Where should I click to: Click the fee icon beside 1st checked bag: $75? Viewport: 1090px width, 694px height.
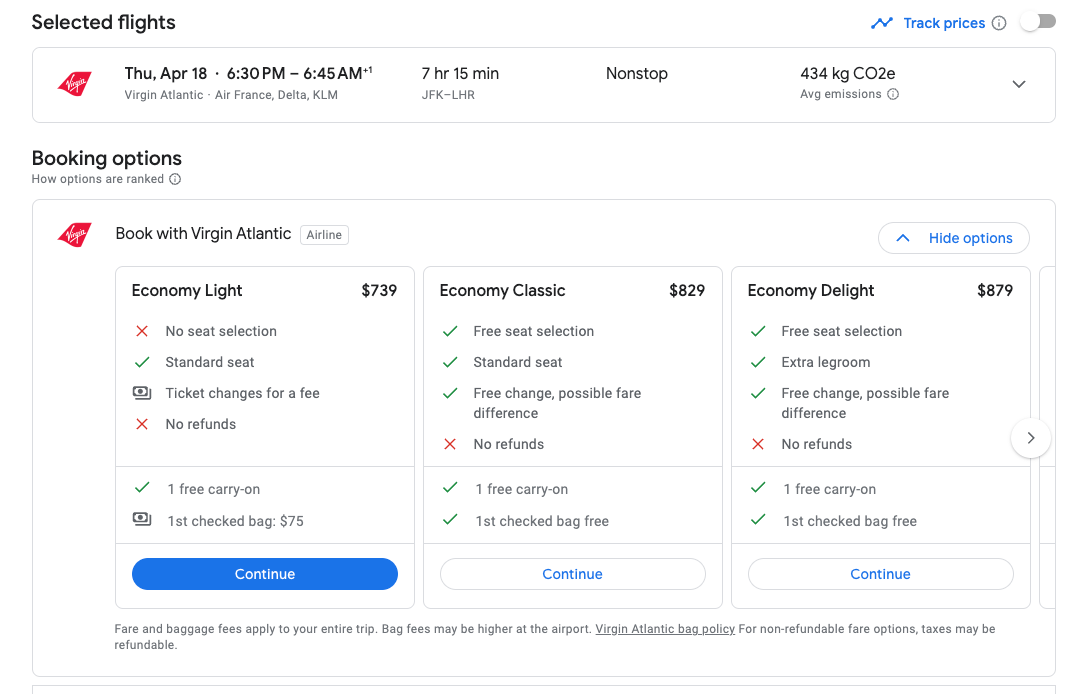pos(142,520)
